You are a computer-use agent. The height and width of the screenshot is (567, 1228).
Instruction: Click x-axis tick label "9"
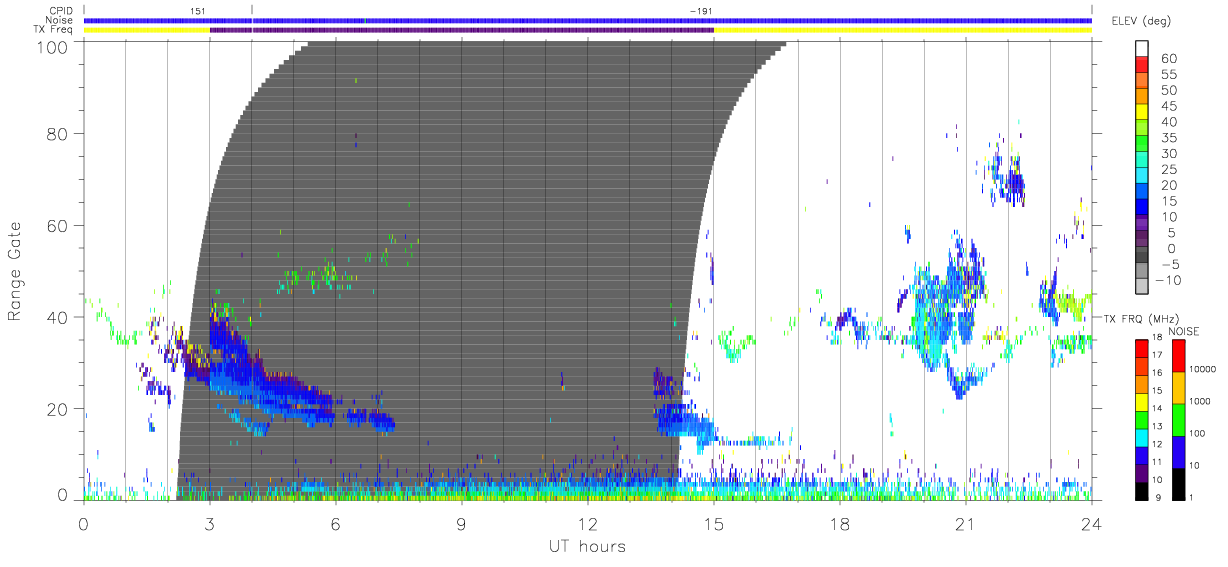(x=462, y=524)
